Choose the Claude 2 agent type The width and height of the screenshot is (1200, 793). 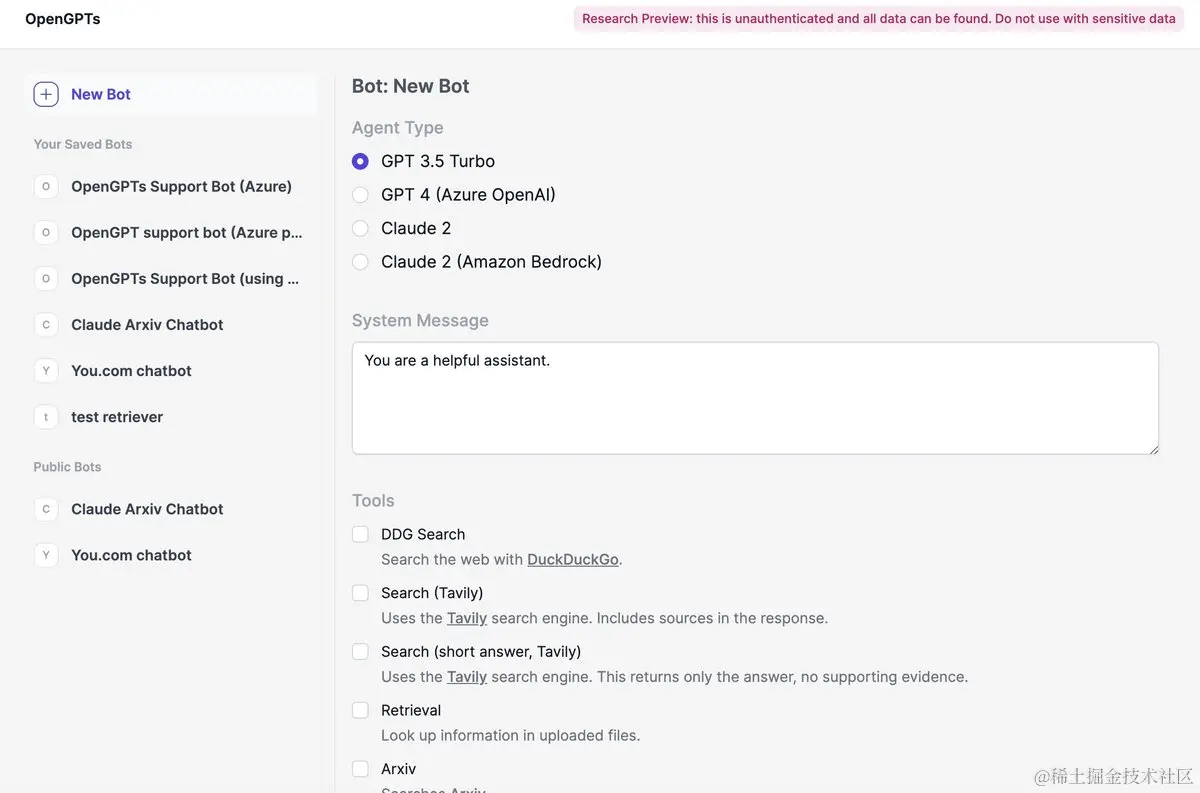360,228
